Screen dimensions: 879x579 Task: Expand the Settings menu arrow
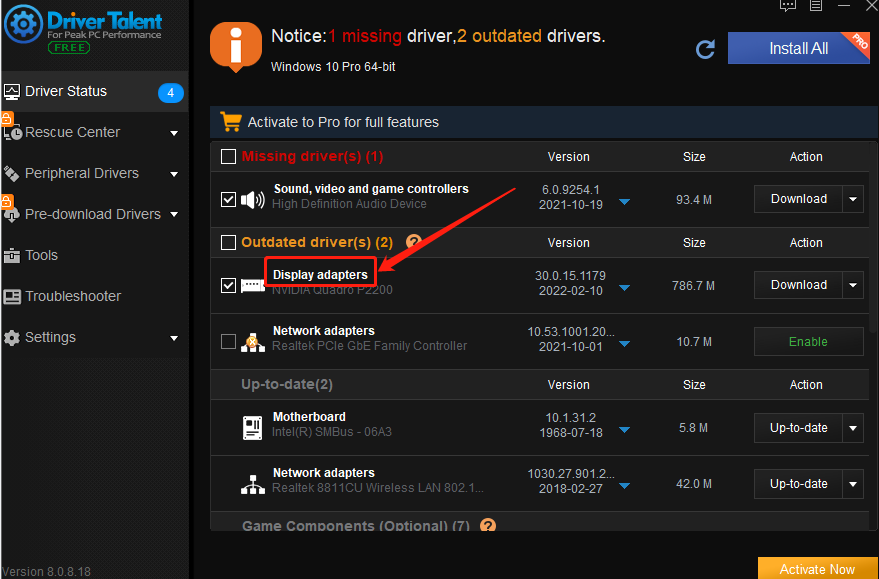tap(174, 338)
